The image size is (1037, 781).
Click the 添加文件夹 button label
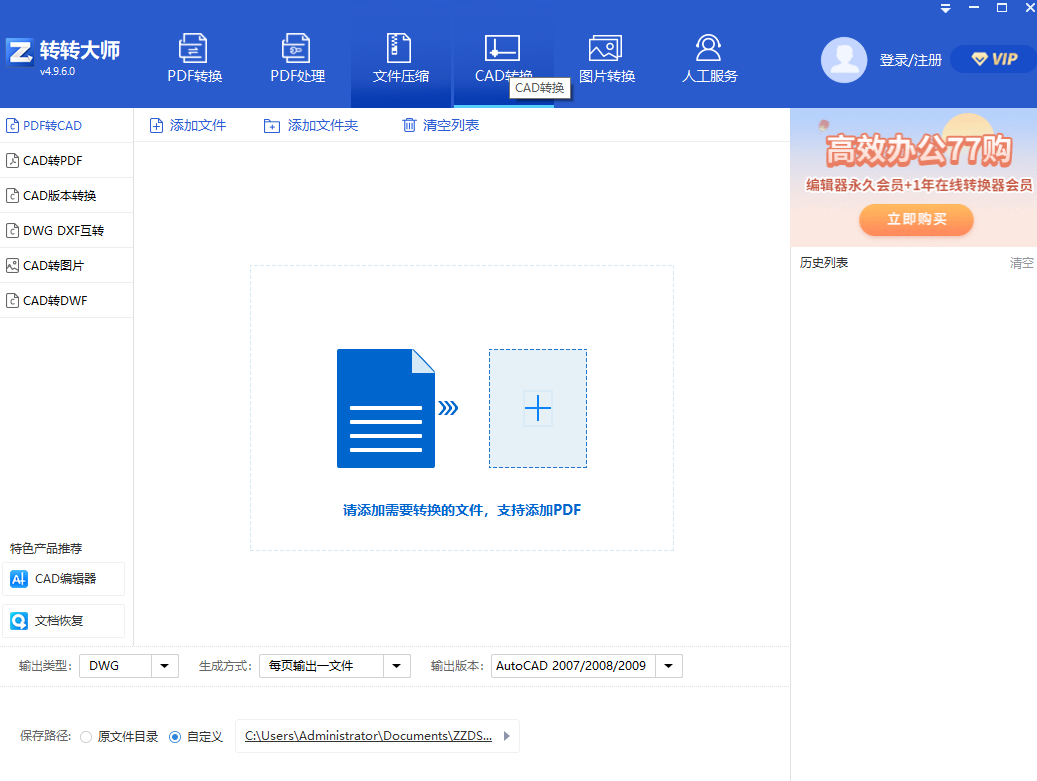point(323,126)
